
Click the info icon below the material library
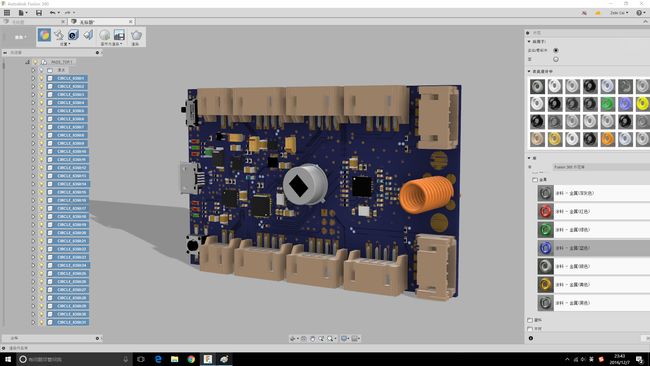531,338
